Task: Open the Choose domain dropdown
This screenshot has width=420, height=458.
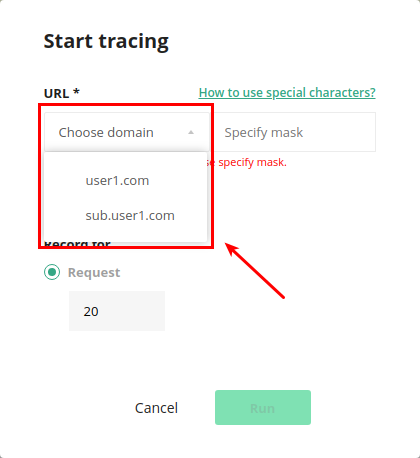Action: pos(127,132)
